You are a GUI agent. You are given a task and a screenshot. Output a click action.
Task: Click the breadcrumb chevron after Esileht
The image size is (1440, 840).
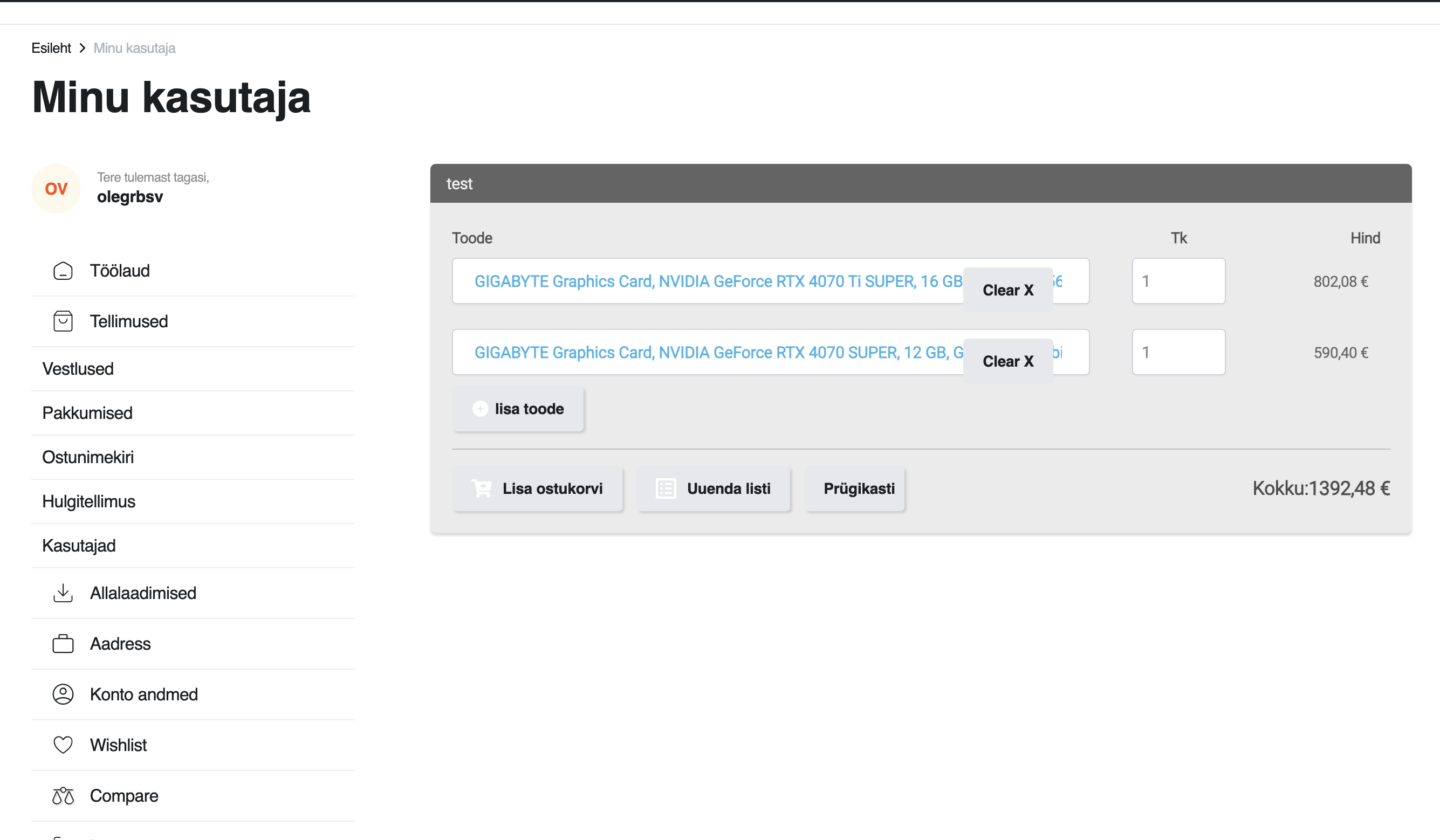tap(83, 48)
